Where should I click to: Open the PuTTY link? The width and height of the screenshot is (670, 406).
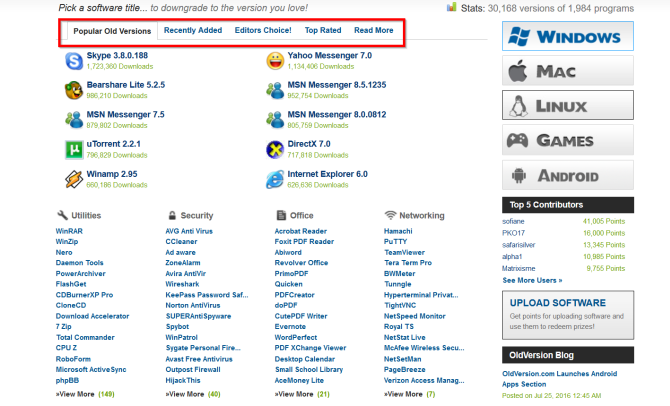tap(396, 241)
